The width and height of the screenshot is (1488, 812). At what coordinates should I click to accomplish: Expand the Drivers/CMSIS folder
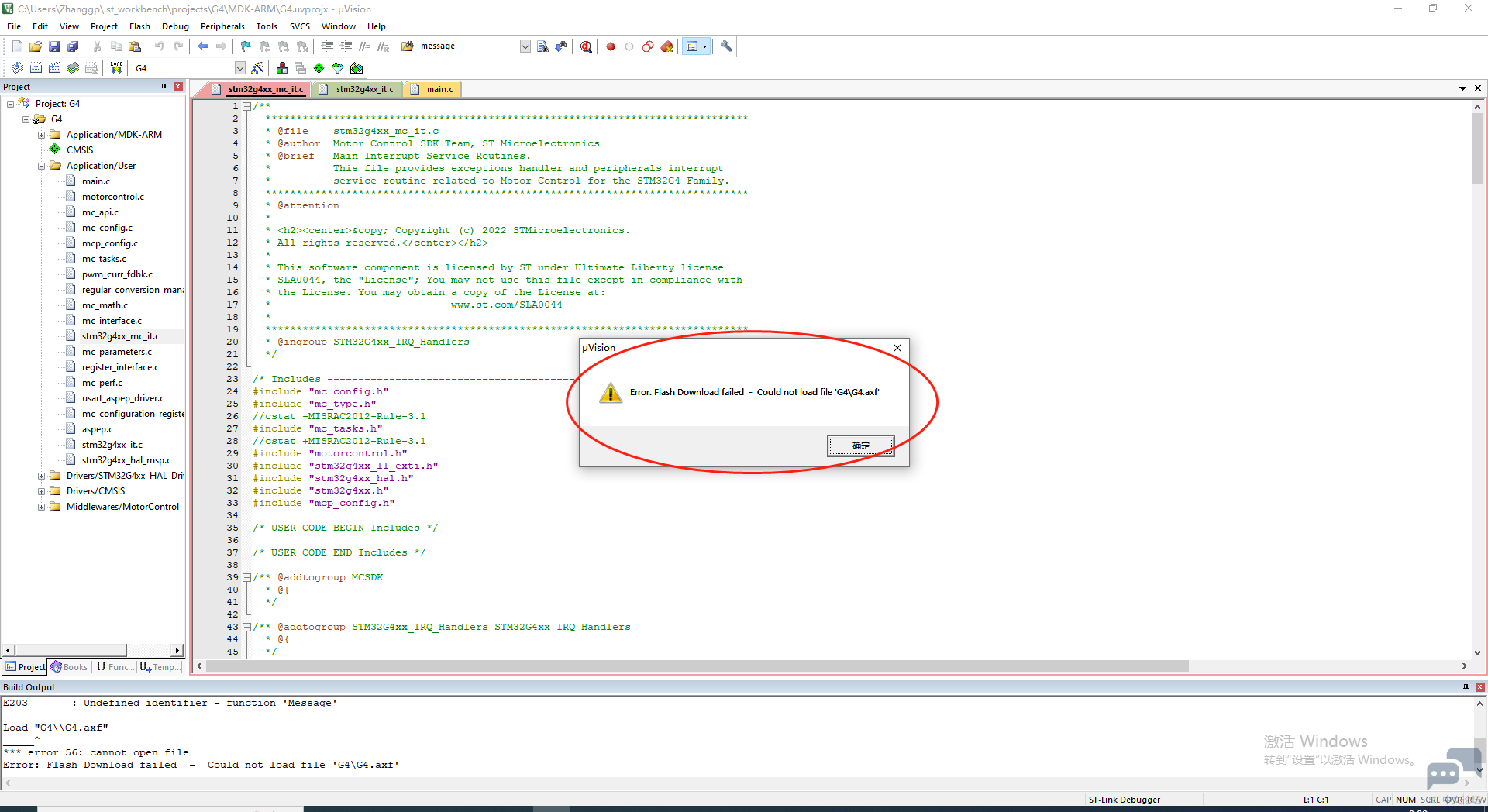coord(42,491)
